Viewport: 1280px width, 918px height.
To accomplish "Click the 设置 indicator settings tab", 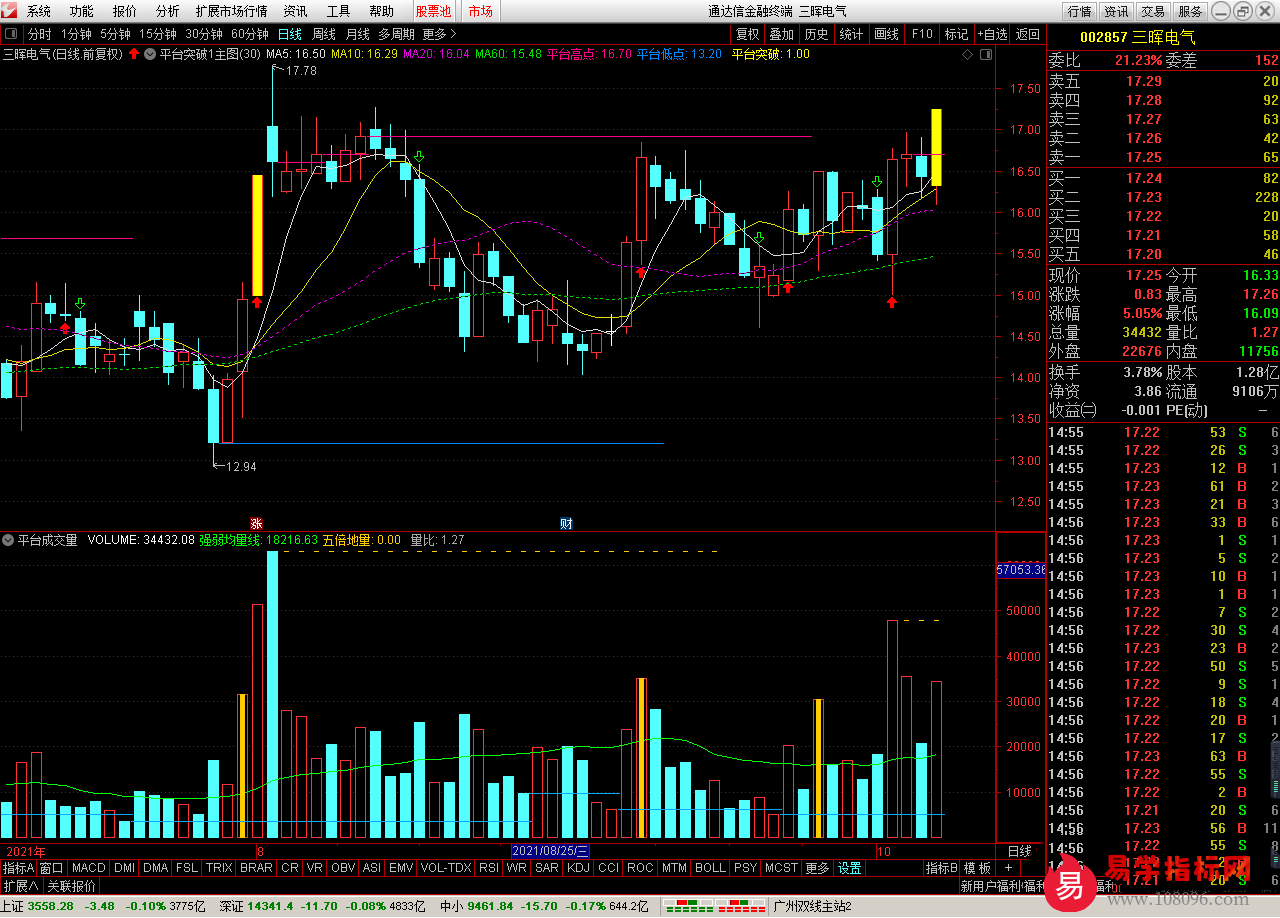I will [850, 868].
